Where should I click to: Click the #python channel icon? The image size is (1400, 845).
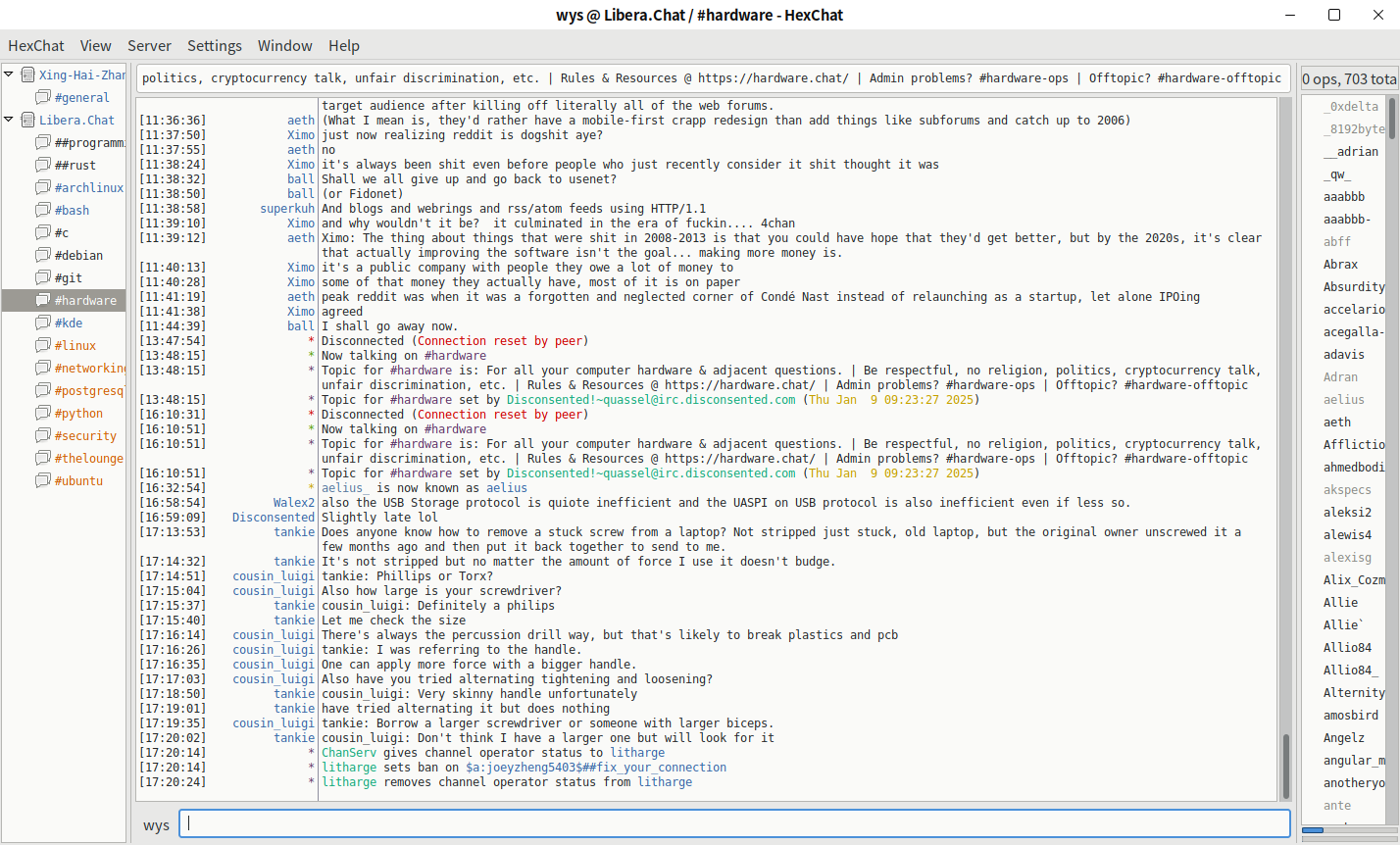coord(43,413)
